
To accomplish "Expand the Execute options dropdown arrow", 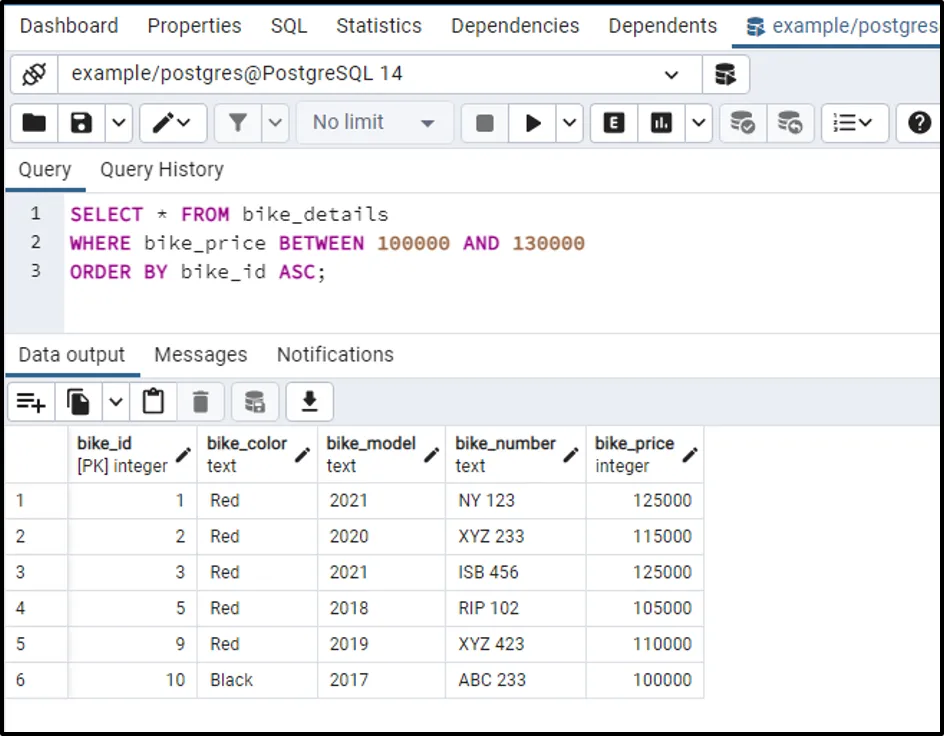I will [x=570, y=123].
